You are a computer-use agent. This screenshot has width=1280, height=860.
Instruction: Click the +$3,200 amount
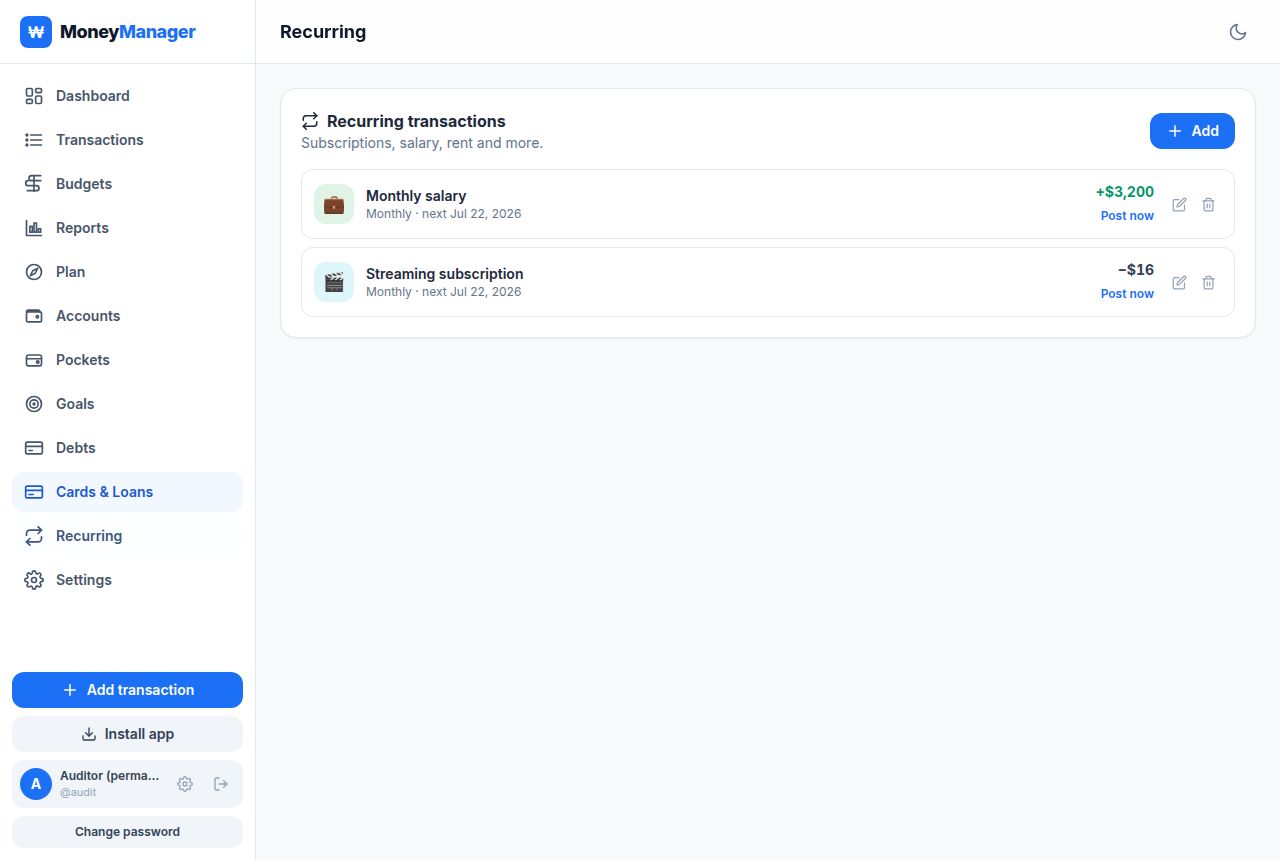pos(1125,192)
